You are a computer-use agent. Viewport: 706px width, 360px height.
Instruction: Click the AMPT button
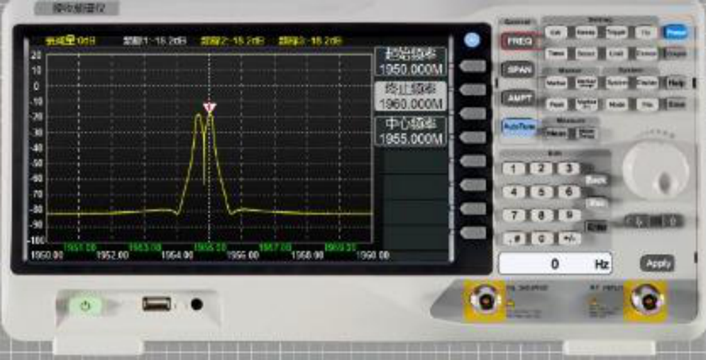click(x=518, y=98)
